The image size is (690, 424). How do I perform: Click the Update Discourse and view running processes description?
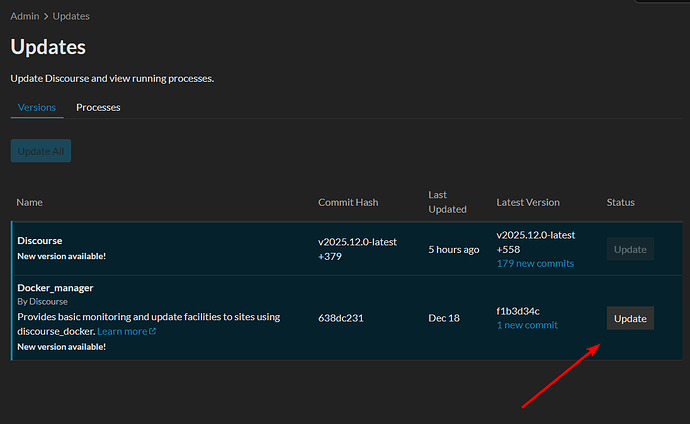[x=112, y=78]
